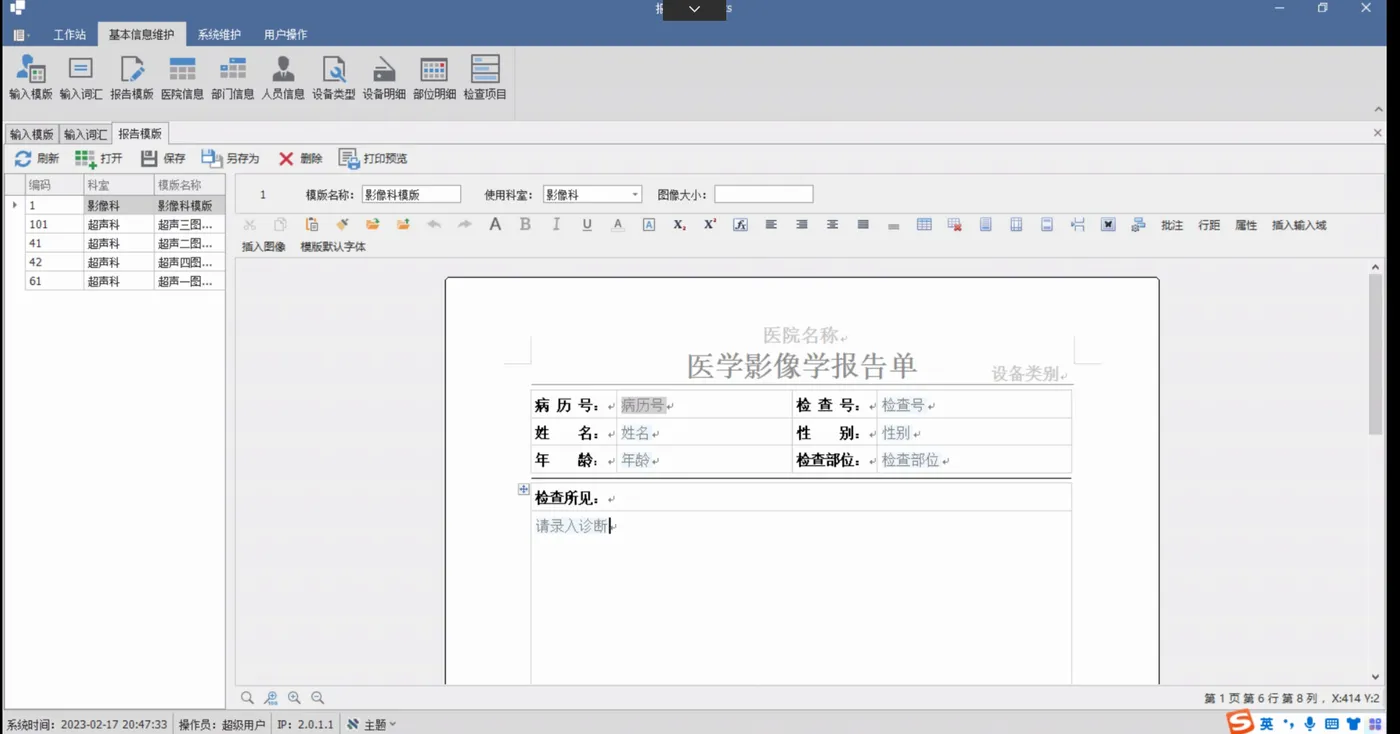The image size is (1400, 734).
Task: Open 设备明细 in the ribbon
Action: [384, 78]
